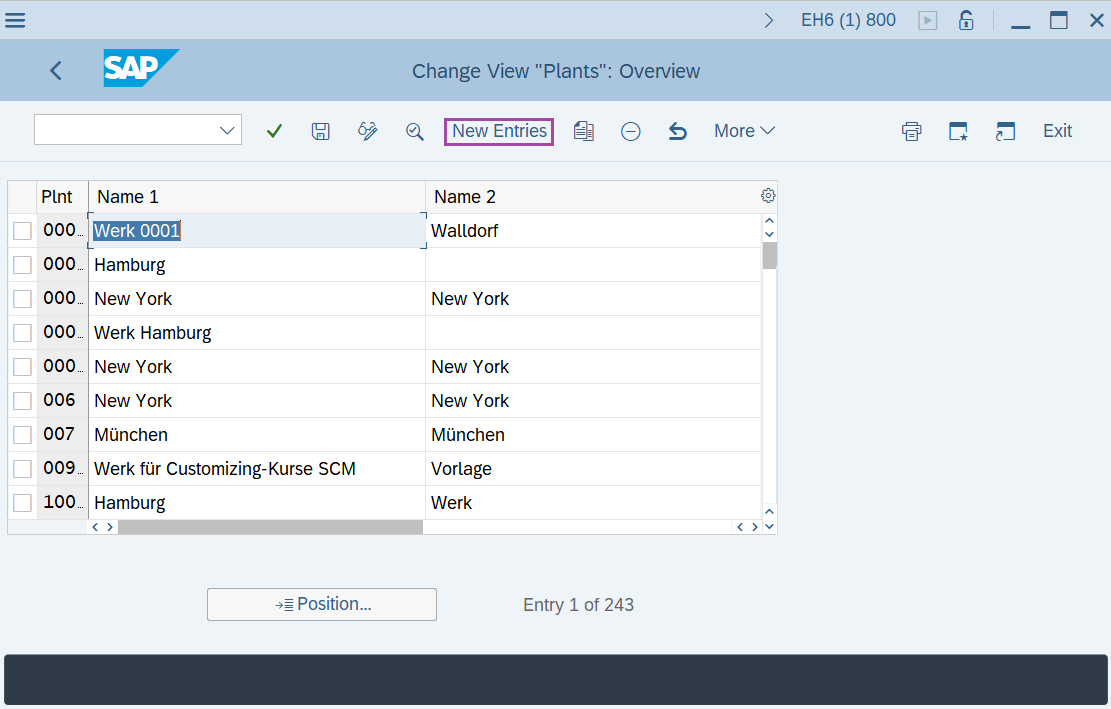Open the command field dropdown

point(227,130)
